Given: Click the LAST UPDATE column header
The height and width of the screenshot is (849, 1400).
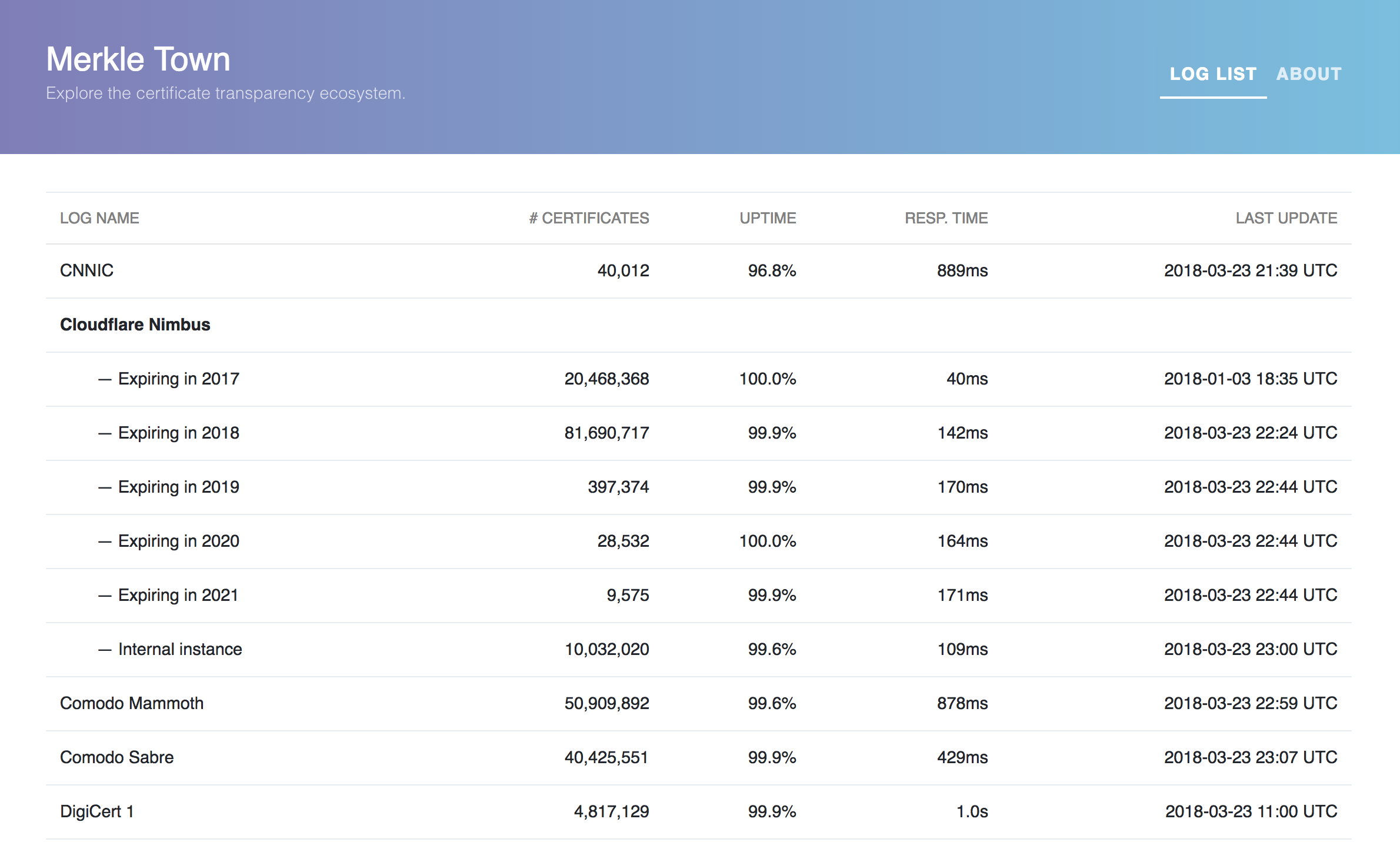Looking at the screenshot, I should point(1286,218).
